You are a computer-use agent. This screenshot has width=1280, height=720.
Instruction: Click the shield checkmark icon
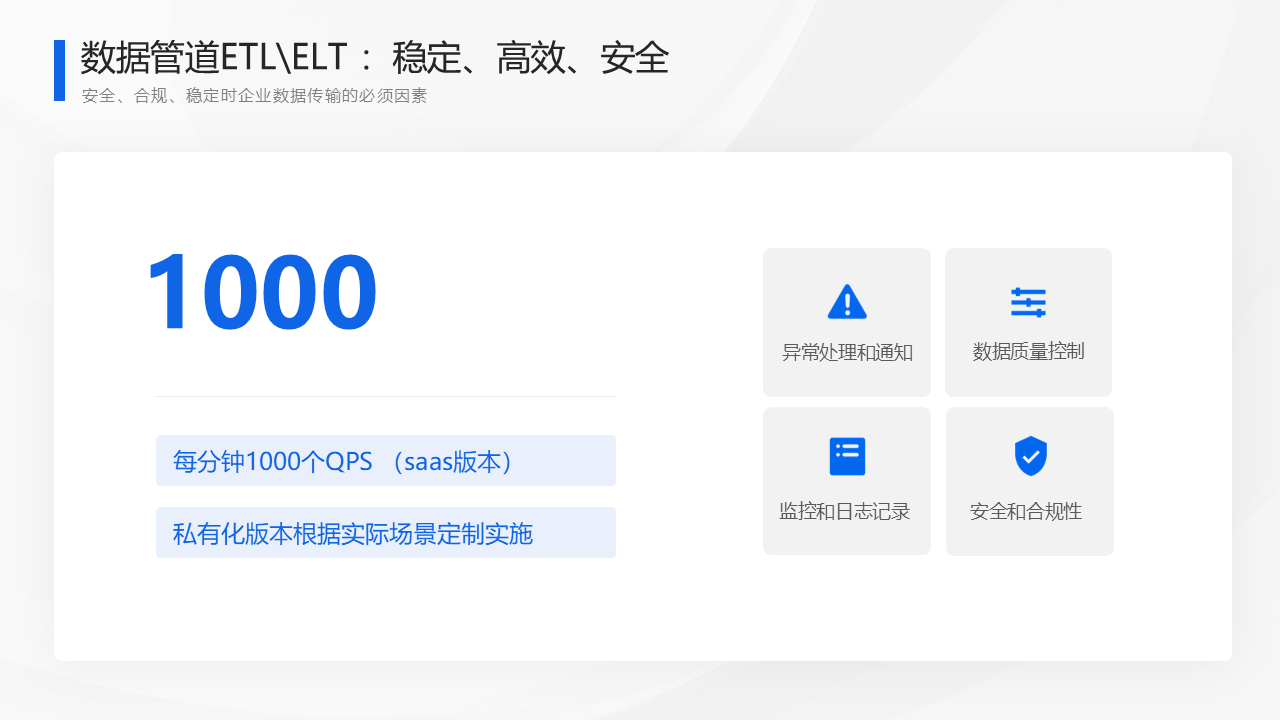(x=1030, y=456)
